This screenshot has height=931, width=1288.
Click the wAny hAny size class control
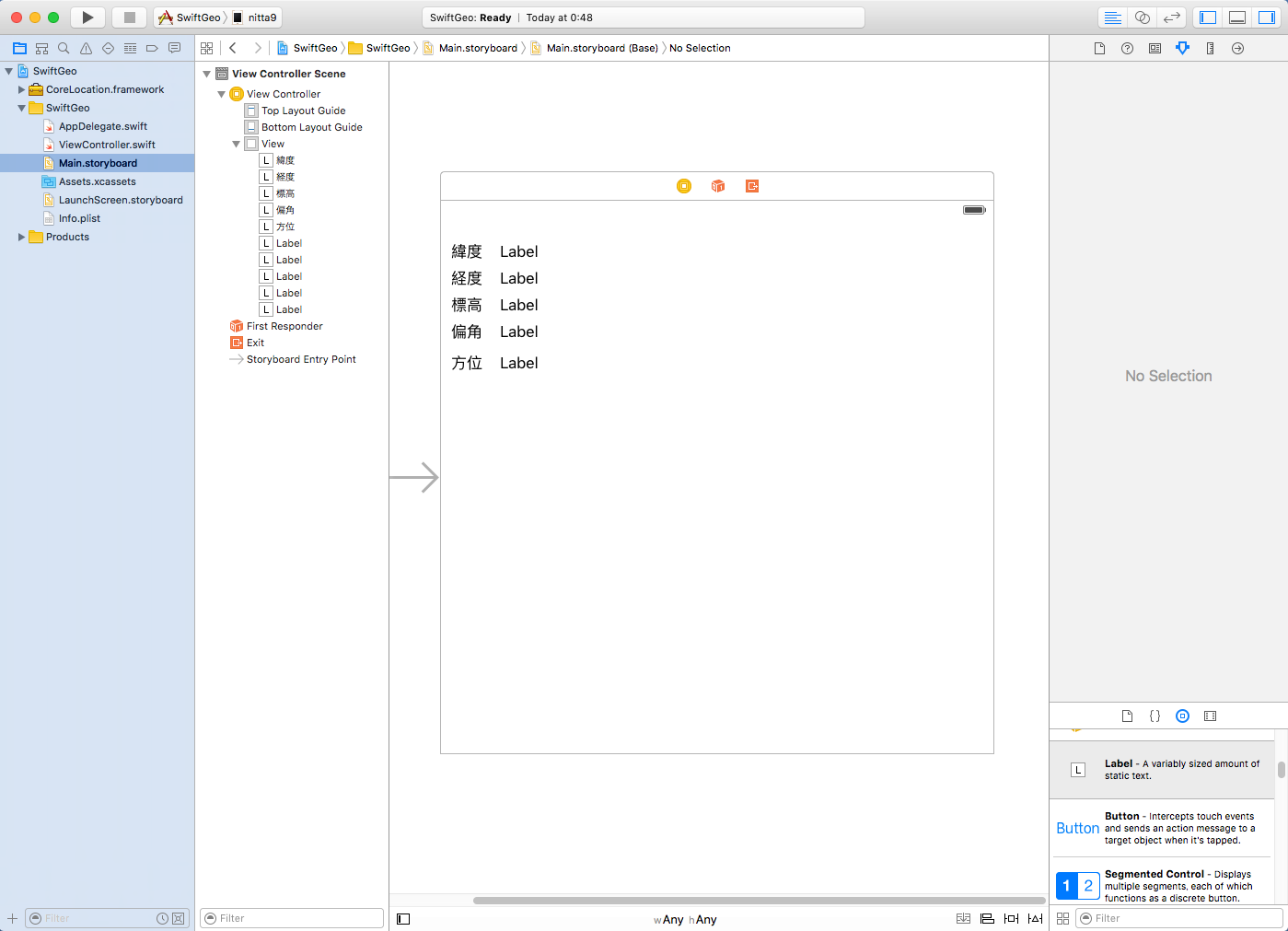point(685,919)
